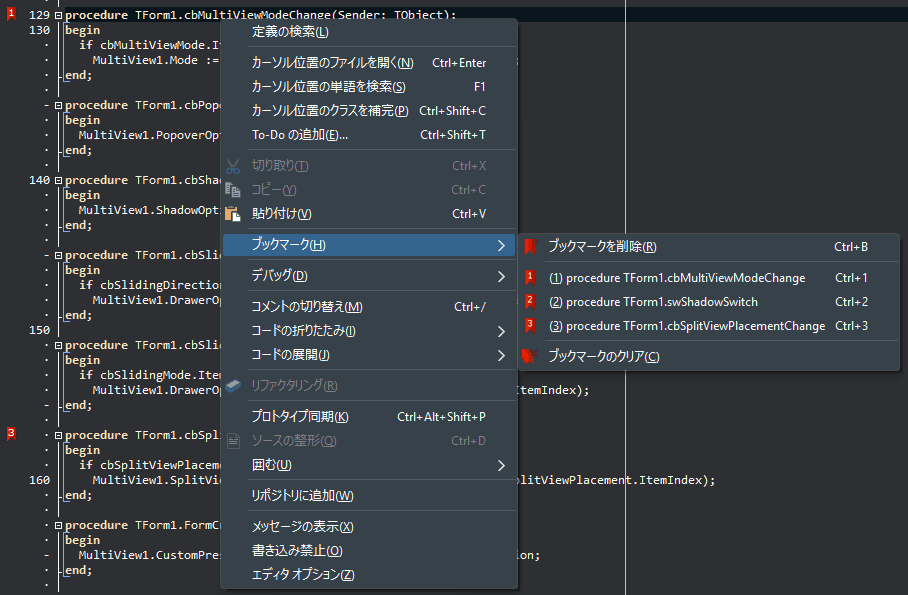Jump to bookmark cbSplitViewPlacementChange
The width and height of the screenshot is (908, 595).
[x=709, y=326]
